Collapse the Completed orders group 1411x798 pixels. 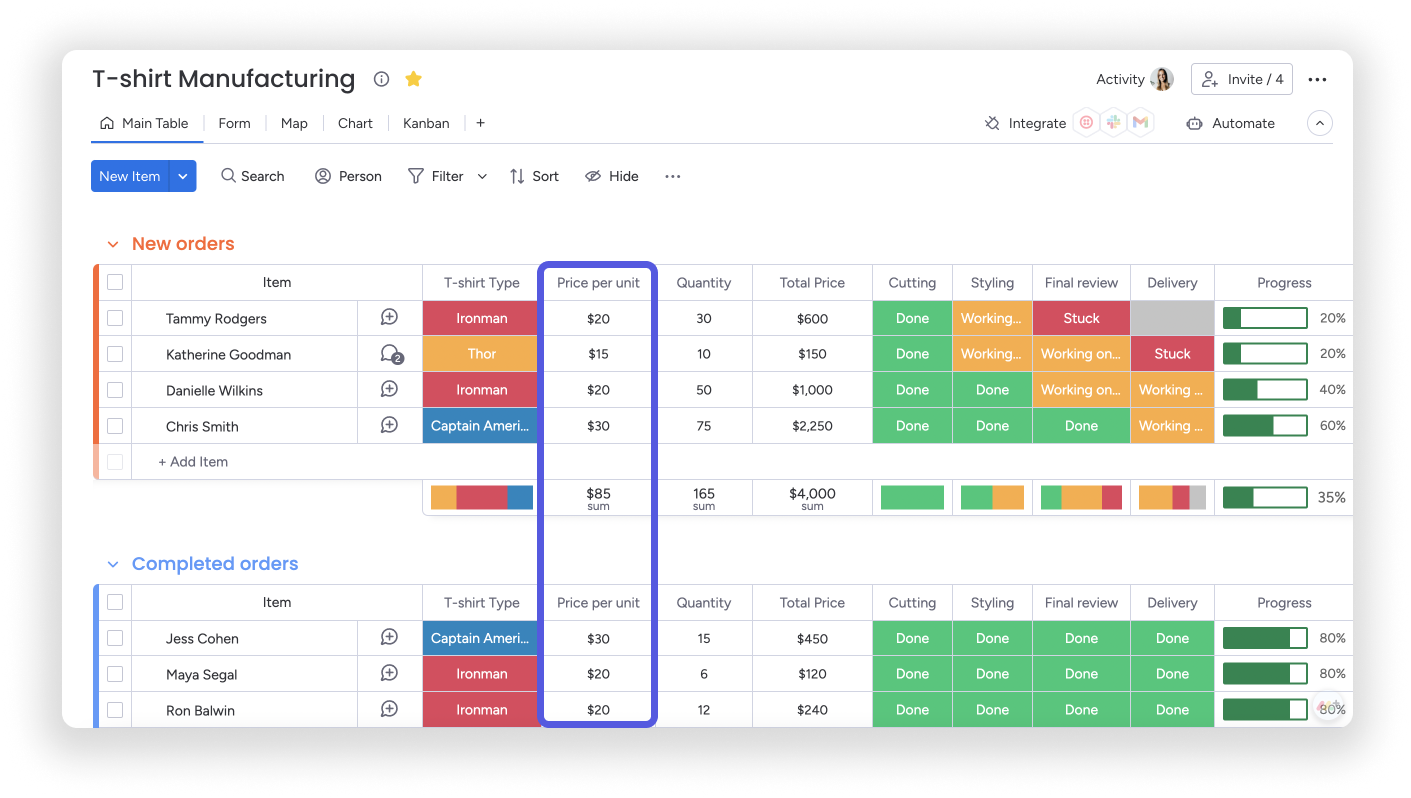[x=113, y=564]
